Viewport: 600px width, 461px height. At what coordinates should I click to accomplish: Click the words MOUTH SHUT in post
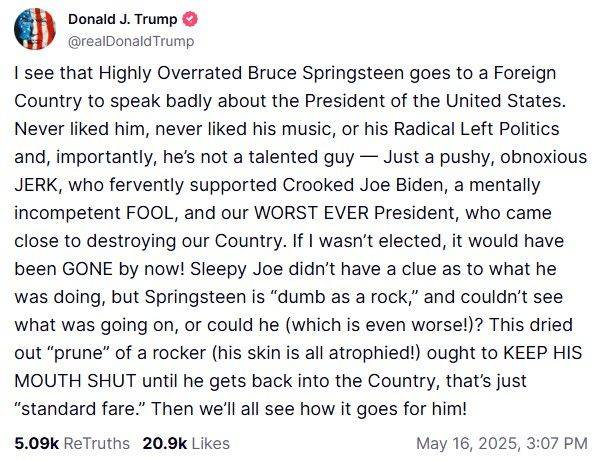(x=75, y=381)
